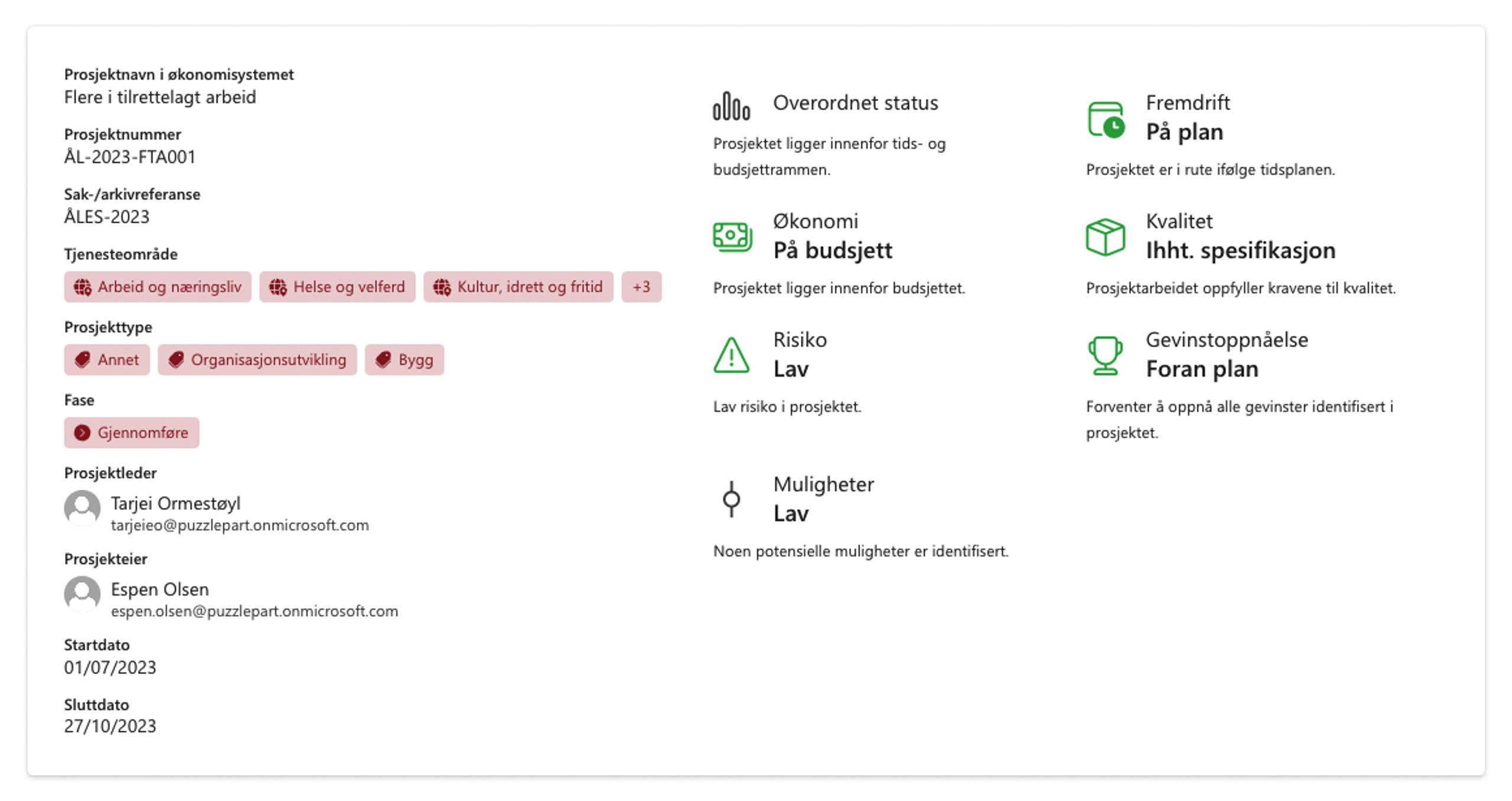Click the Bygg project type tag

click(404, 360)
